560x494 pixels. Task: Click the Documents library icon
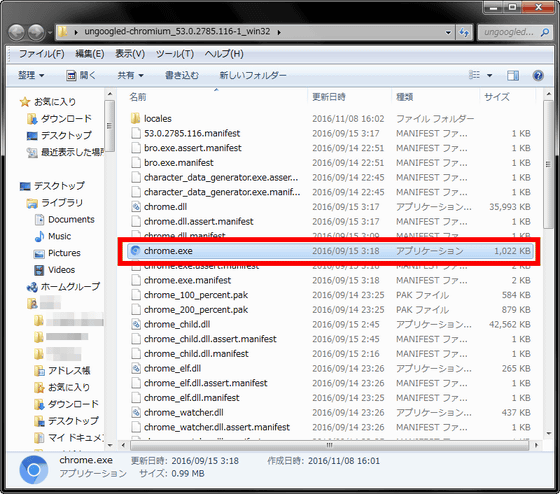point(39,219)
